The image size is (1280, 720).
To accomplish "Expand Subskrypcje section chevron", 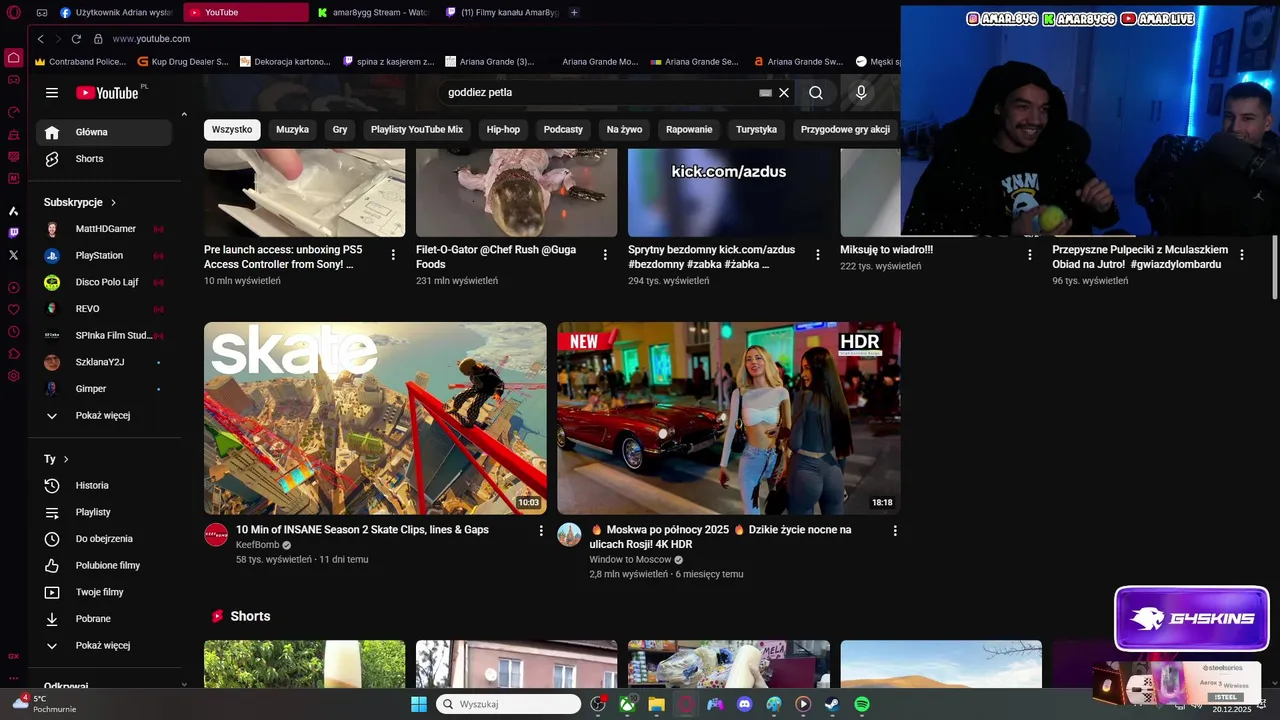I will (x=113, y=203).
